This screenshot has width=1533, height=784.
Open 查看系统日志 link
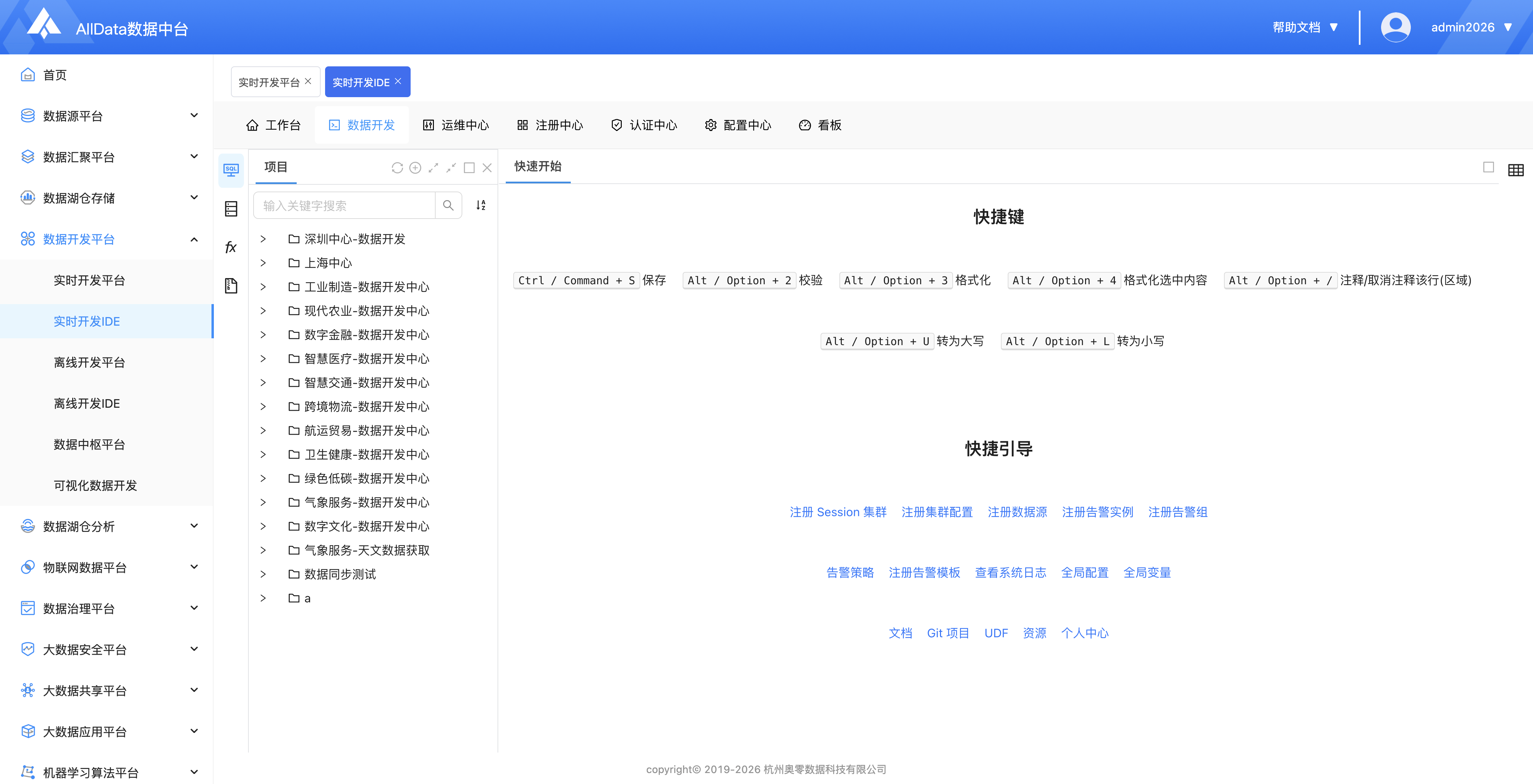[x=1010, y=573]
